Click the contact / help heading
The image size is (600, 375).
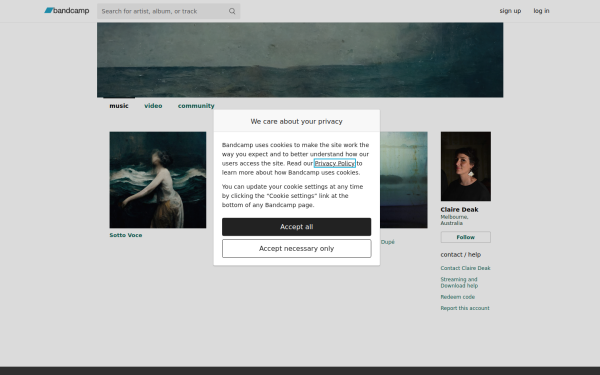[x=461, y=254]
